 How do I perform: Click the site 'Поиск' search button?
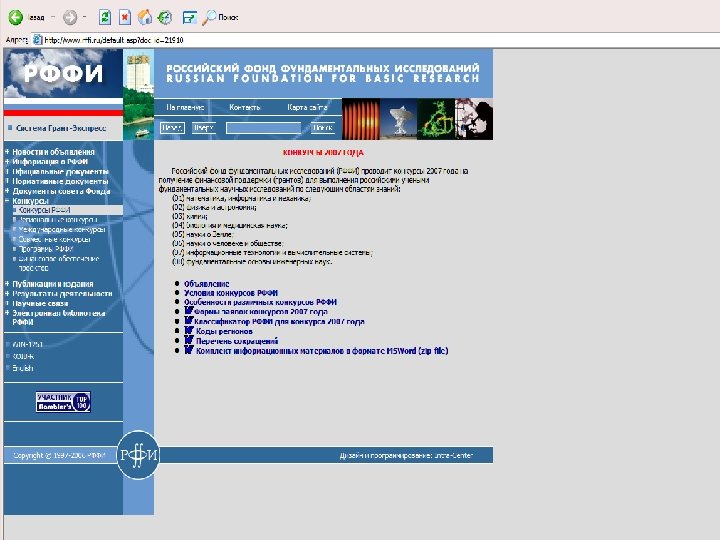(322, 128)
